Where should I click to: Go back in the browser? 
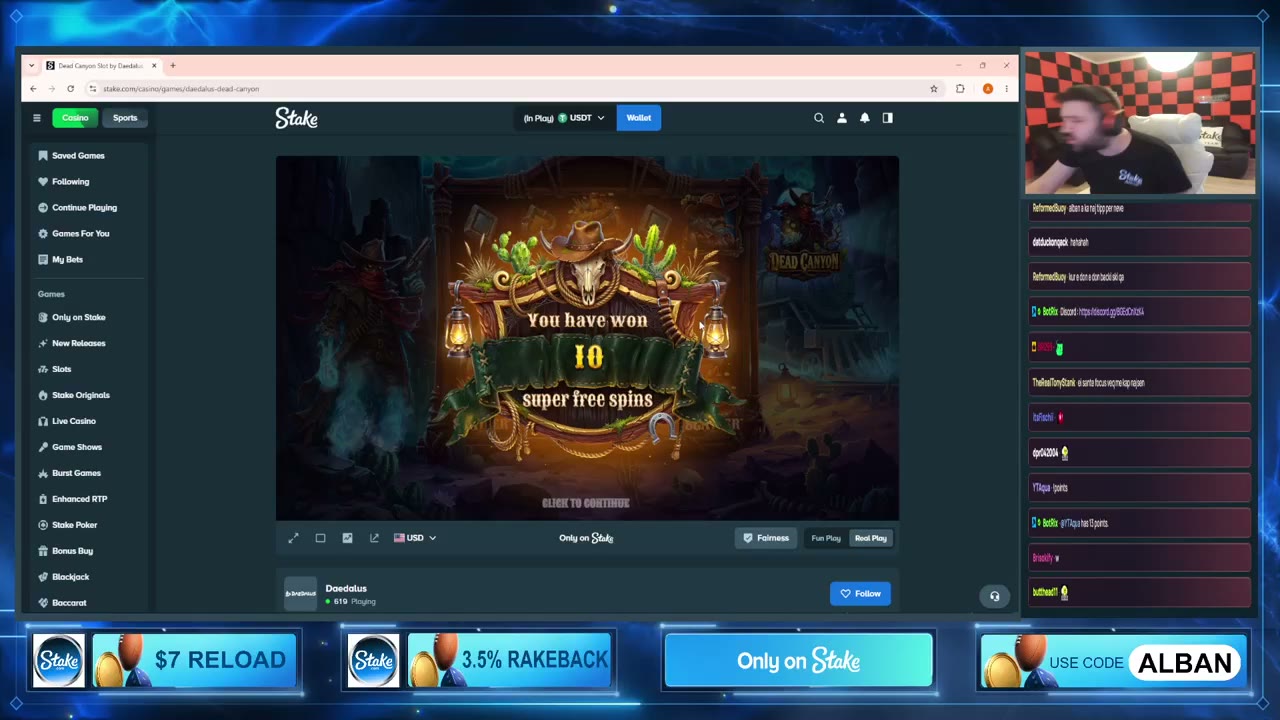coord(33,89)
